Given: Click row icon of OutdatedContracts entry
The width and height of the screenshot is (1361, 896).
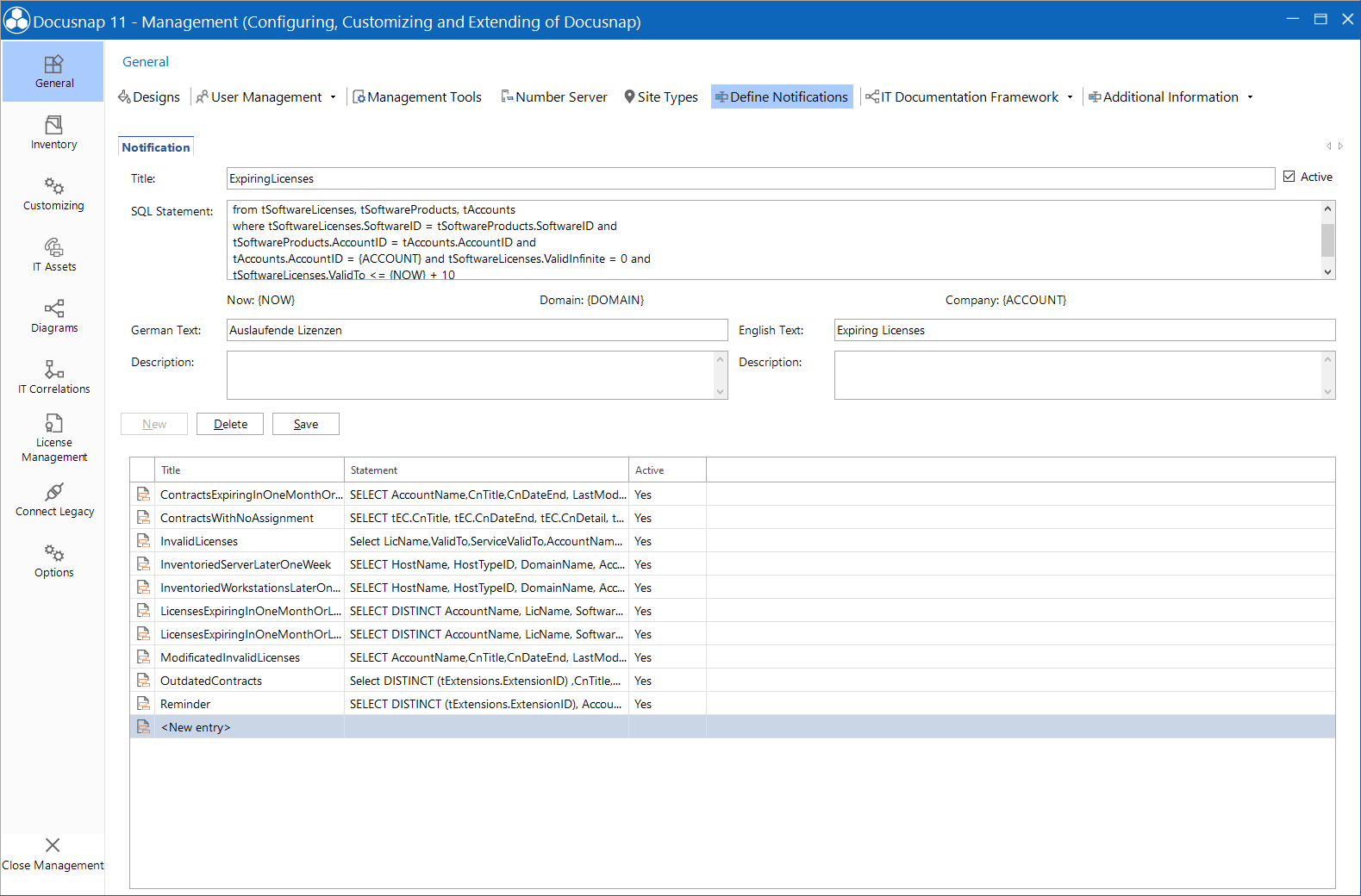Looking at the screenshot, I should [143, 681].
